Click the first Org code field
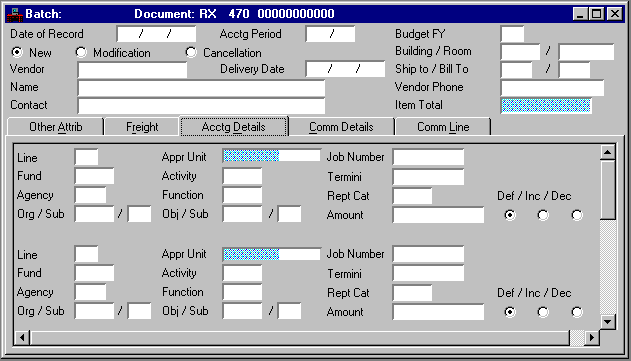Viewport: 631px width, 361px height. pyautogui.click(x=95, y=214)
